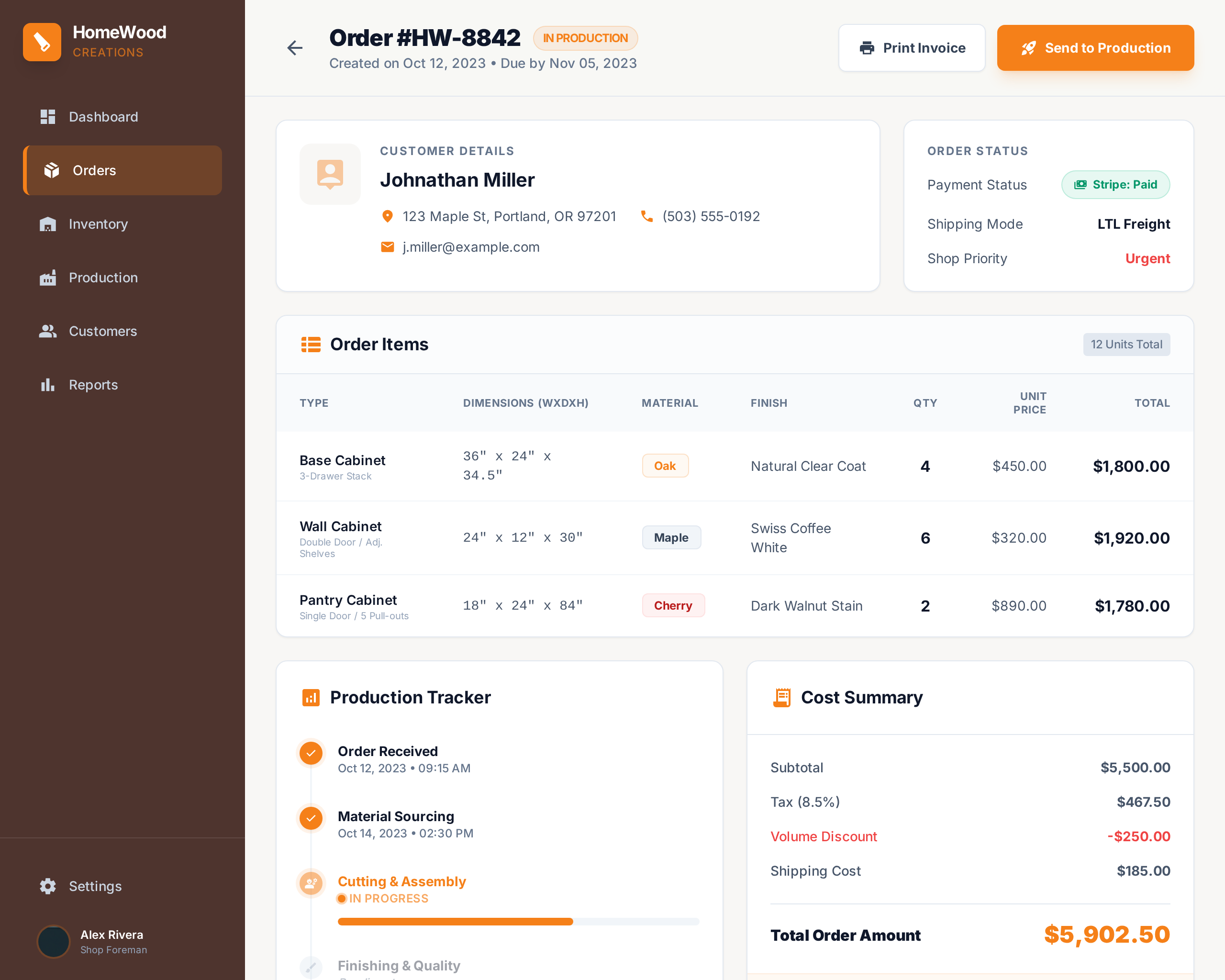Image resolution: width=1225 pixels, height=980 pixels.
Task: Click the Cutting & Assembly progress bar
Action: pos(518,922)
